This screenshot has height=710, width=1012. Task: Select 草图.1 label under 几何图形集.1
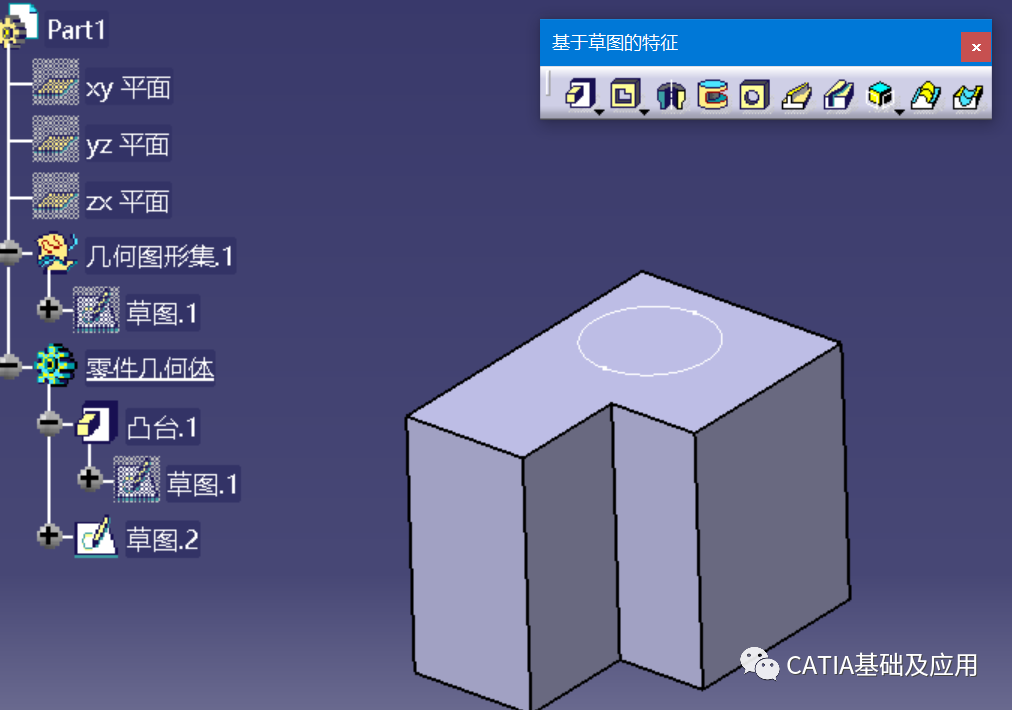161,313
